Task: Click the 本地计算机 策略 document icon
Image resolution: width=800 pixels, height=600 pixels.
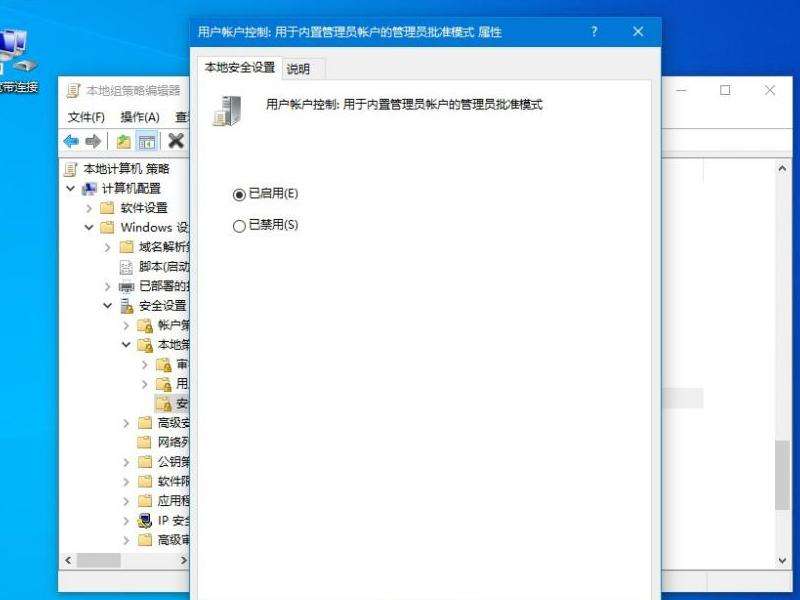Action: (x=70, y=169)
